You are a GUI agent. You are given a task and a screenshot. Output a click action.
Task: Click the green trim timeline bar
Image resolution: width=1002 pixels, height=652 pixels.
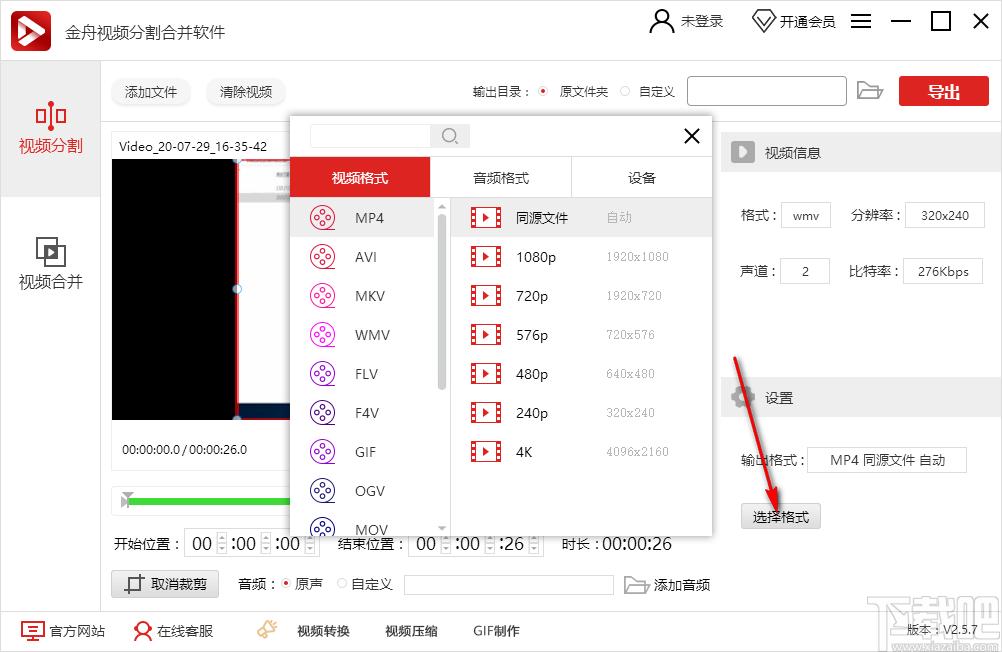click(209, 501)
